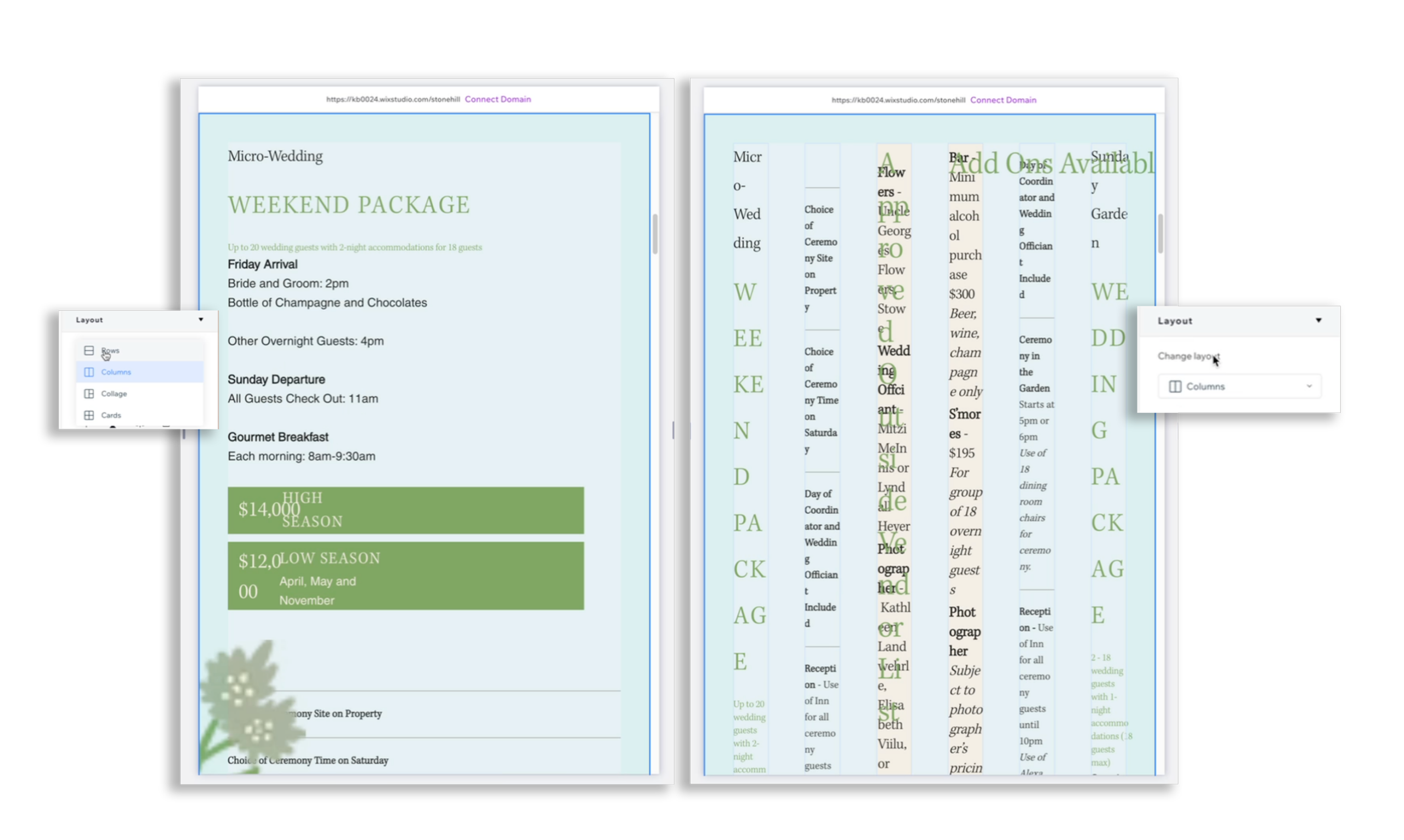Select the WEEKEND PACKAGE heading

tap(349, 204)
